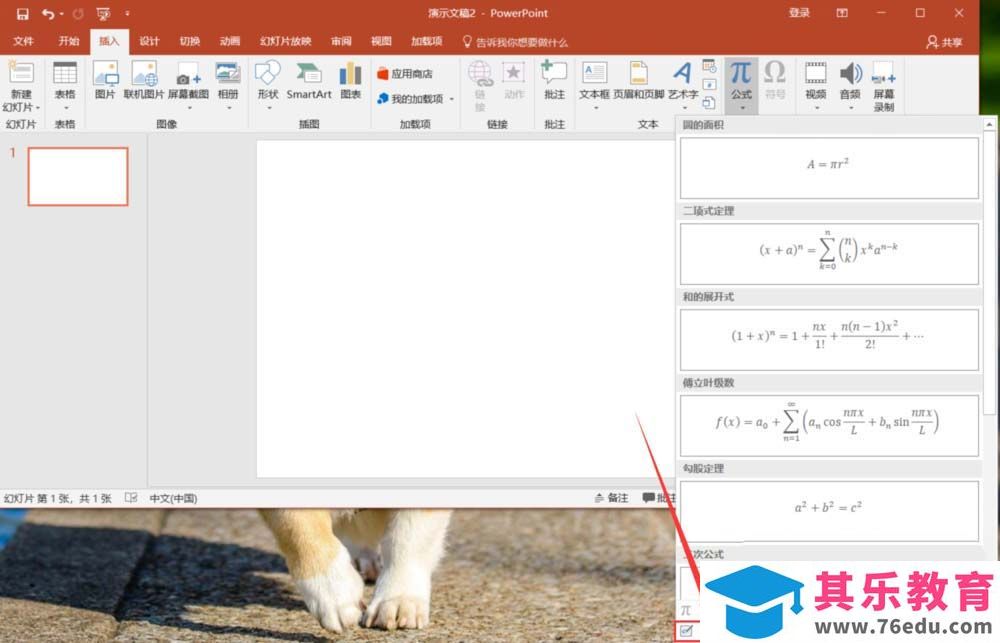Select the 圆的面积 circle area equation
The height and width of the screenshot is (643, 1000).
tap(829, 168)
